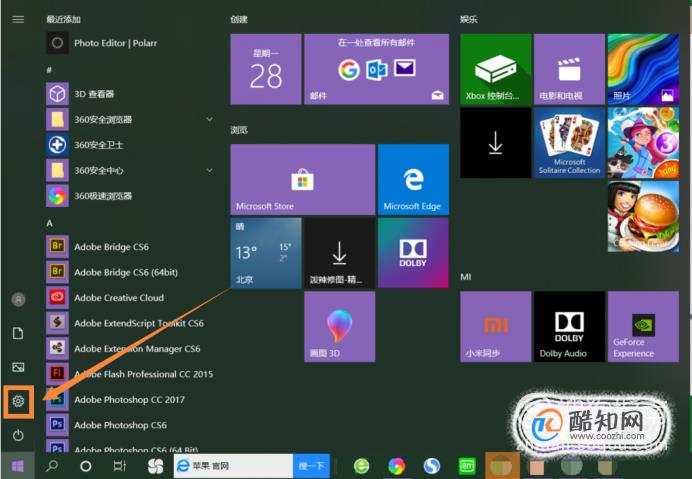Expand the 360安全浏览器 folder

click(209, 119)
